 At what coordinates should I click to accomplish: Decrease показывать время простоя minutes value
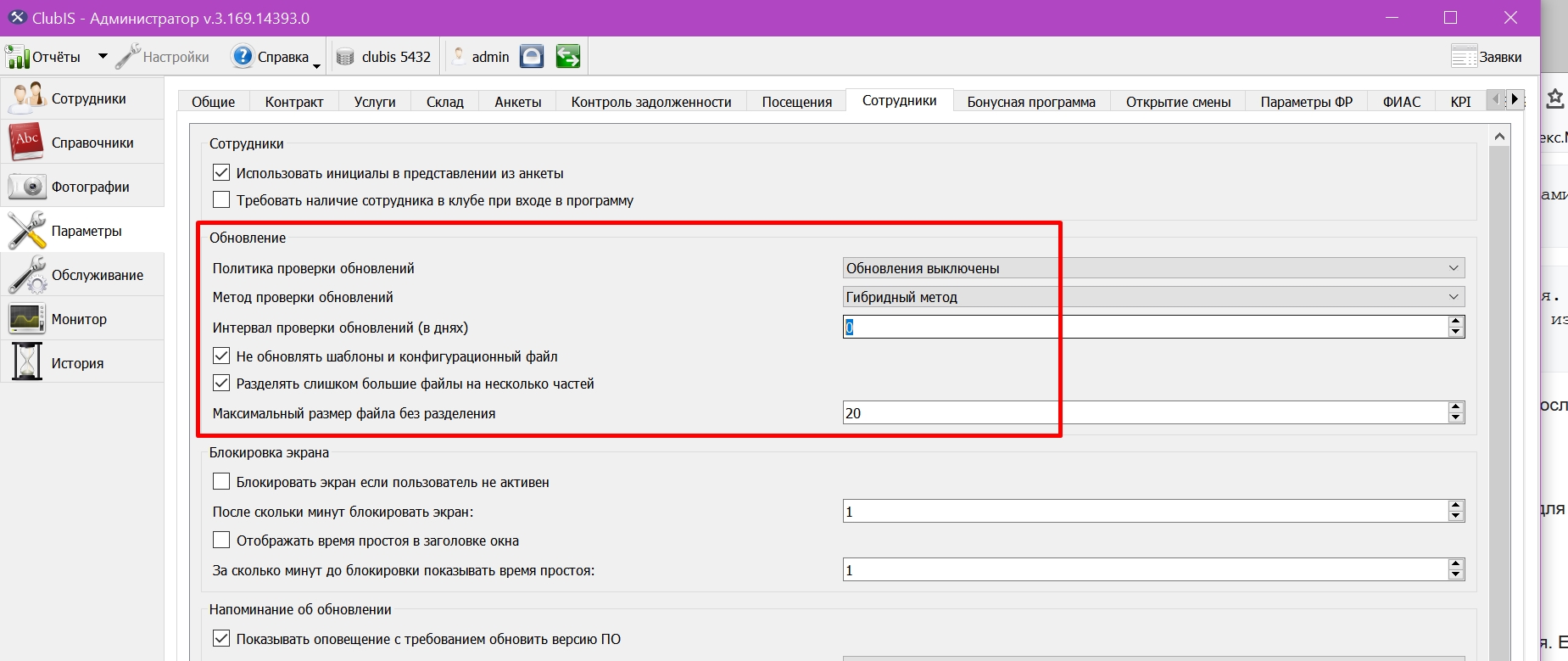click(x=1456, y=575)
